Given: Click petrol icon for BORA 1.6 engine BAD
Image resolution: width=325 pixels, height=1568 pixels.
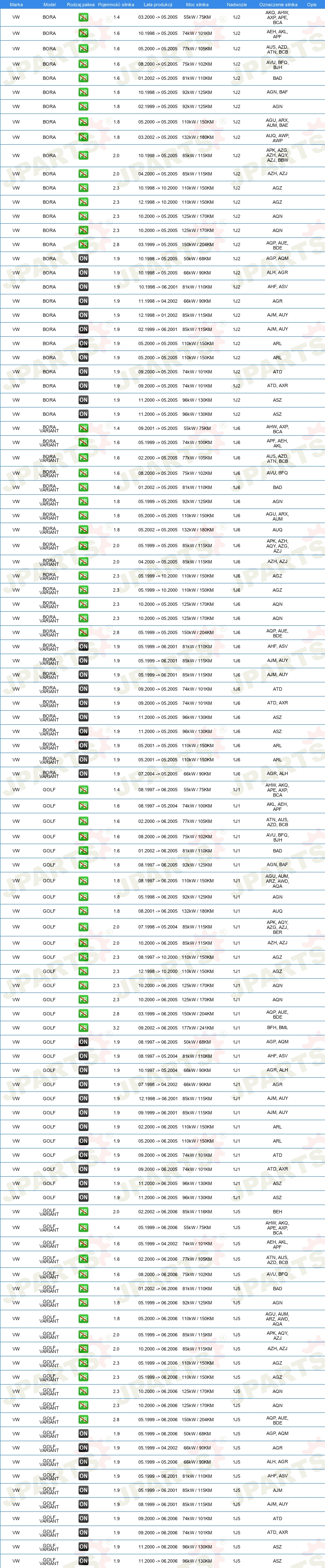Looking at the screenshot, I should [x=84, y=78].
